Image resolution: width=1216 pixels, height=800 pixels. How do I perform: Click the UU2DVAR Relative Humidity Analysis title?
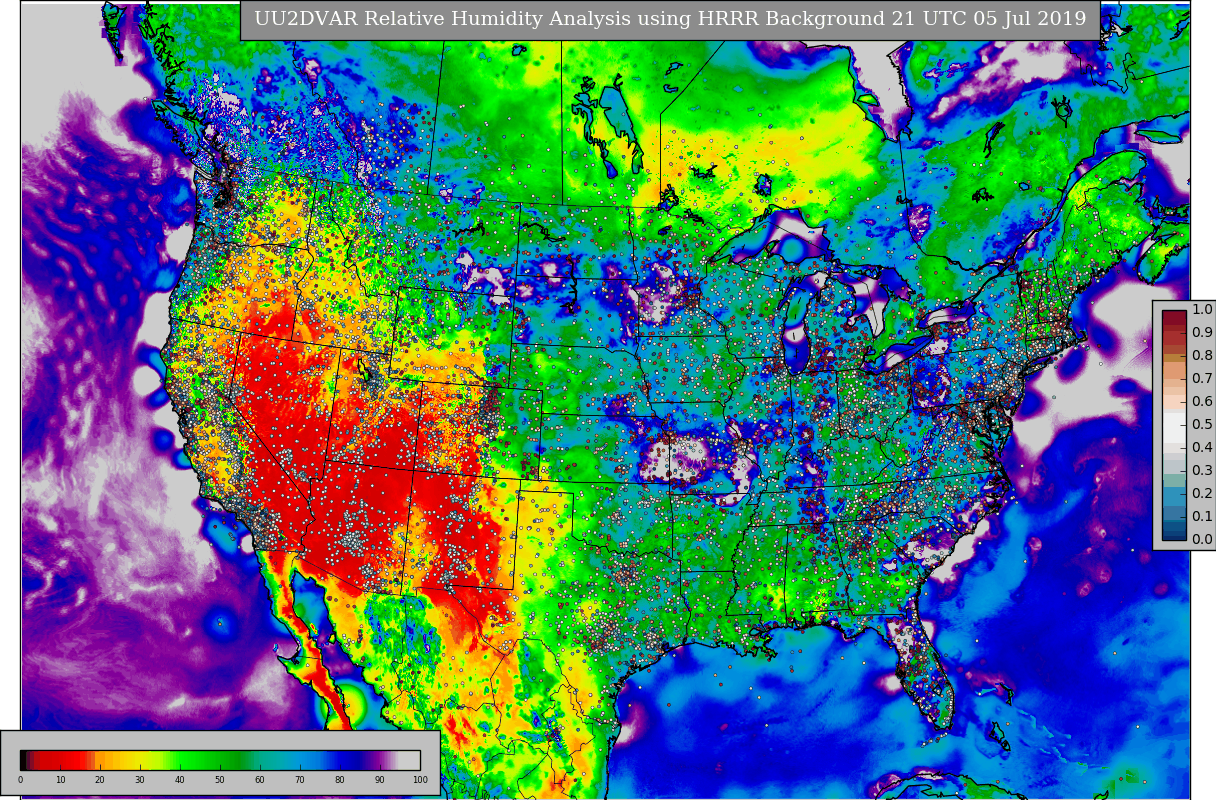tap(670, 19)
